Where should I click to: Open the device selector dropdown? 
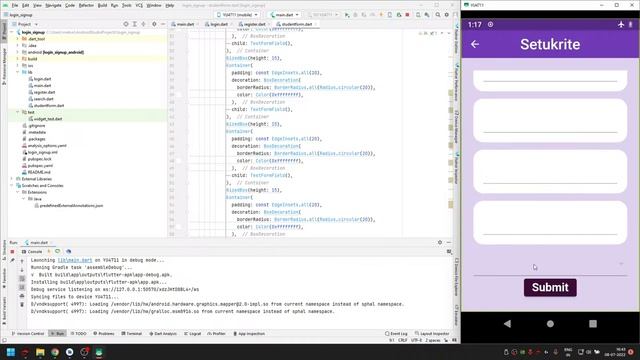(x=238, y=15)
